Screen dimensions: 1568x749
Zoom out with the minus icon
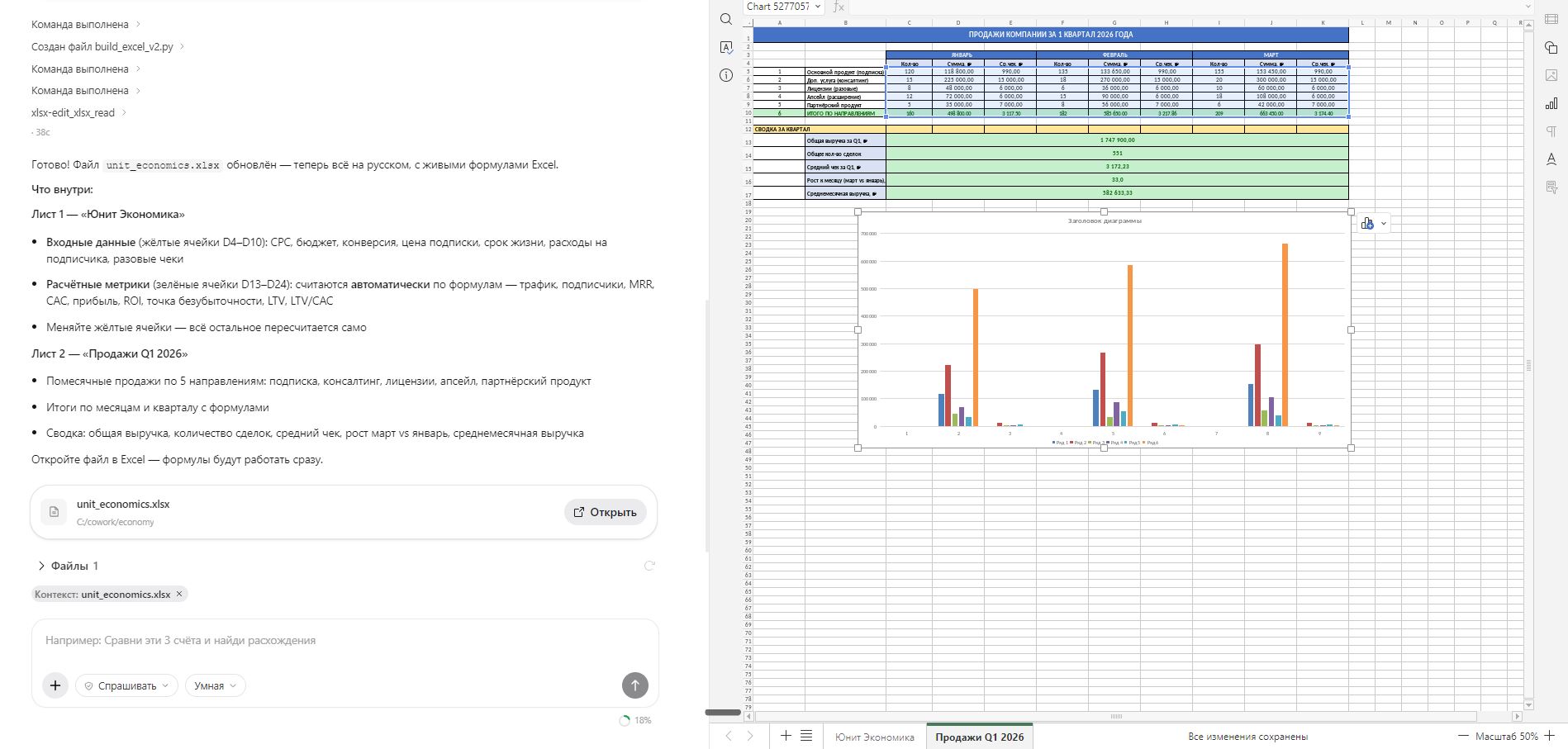[x=1463, y=736]
